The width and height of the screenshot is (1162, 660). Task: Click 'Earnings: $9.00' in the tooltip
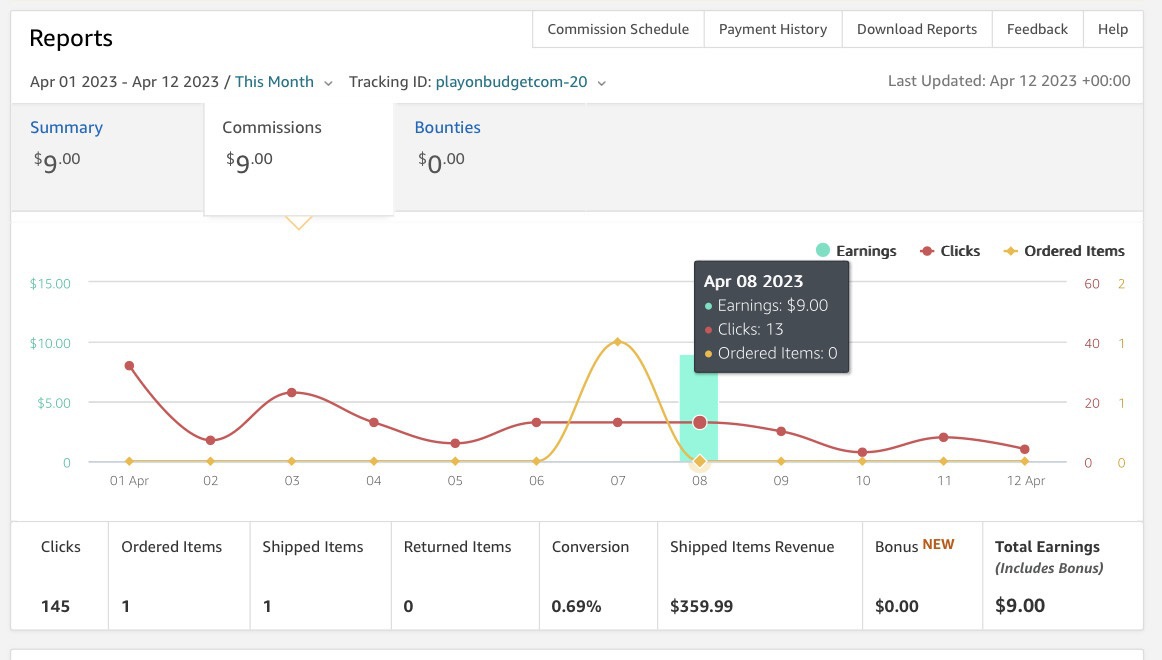[x=772, y=305]
